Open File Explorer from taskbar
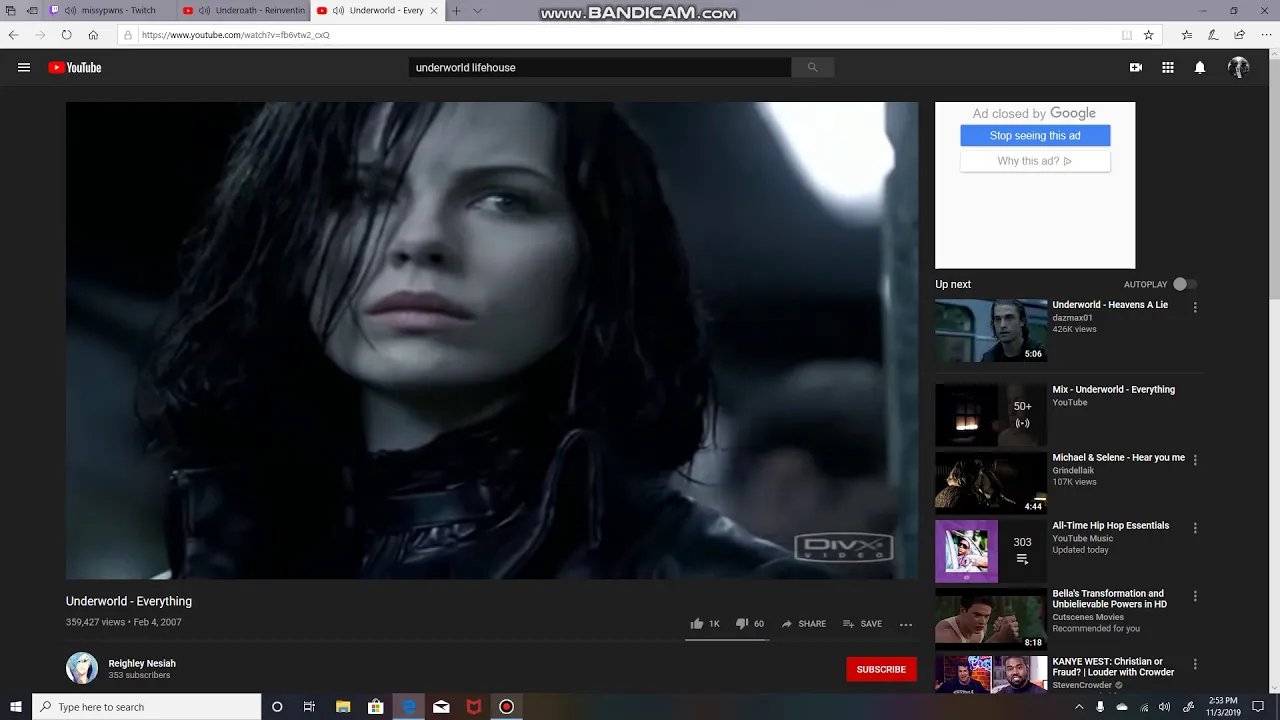Image resolution: width=1280 pixels, height=720 pixels. click(343, 707)
